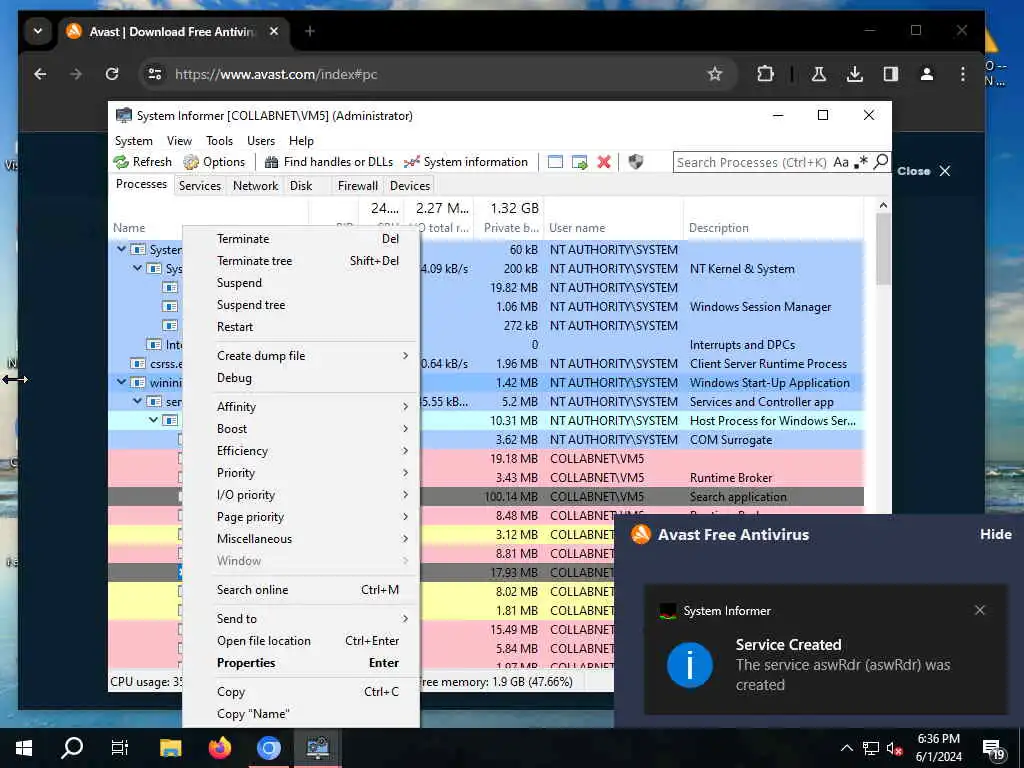The width and height of the screenshot is (1024, 768).
Task: Click the Chrome address bar URL
Action: pyautogui.click(x=276, y=74)
